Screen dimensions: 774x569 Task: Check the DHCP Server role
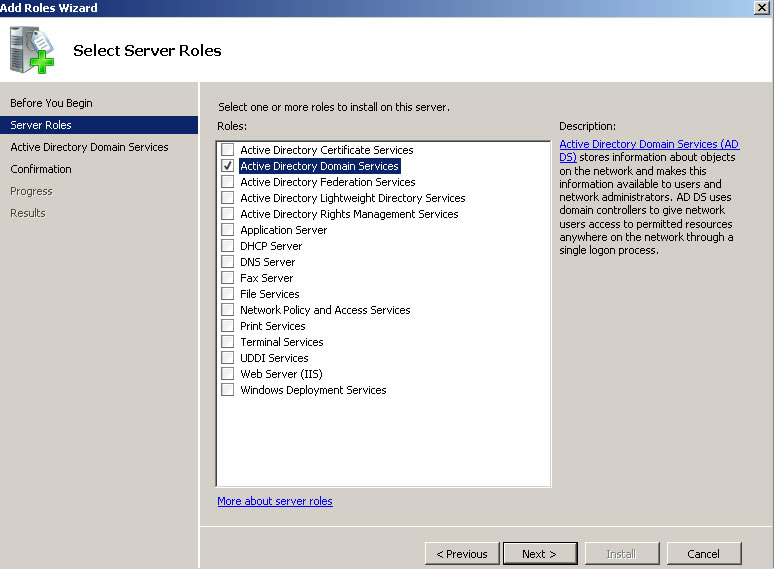[228, 246]
